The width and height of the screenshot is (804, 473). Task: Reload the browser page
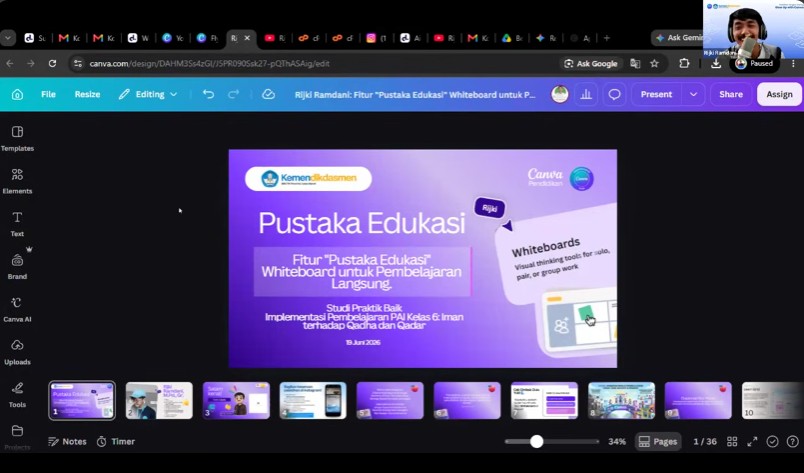52,64
